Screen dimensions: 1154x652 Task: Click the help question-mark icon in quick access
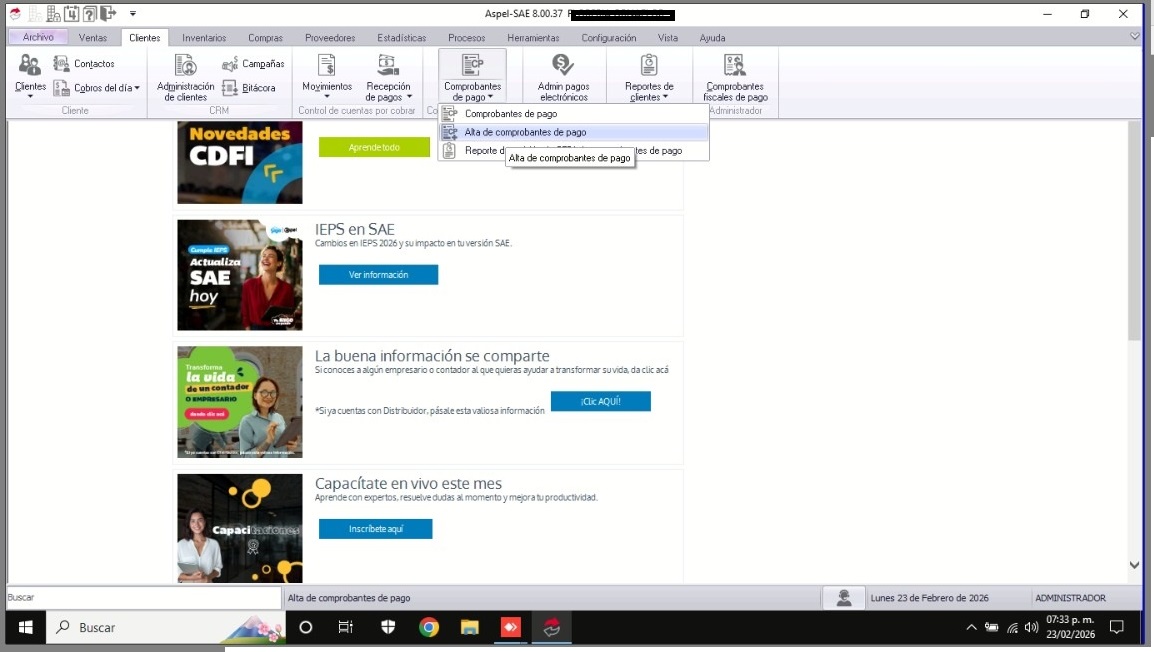point(89,13)
